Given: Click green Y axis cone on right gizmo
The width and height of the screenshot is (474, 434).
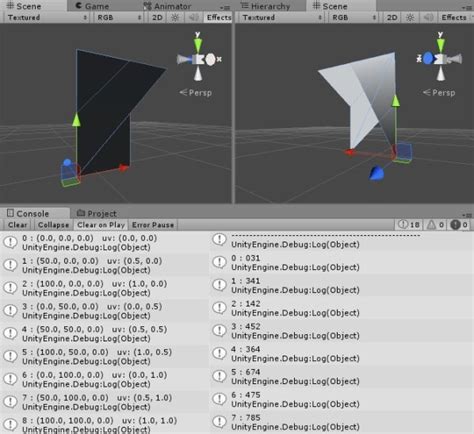Looking at the screenshot, I should coord(441,45).
